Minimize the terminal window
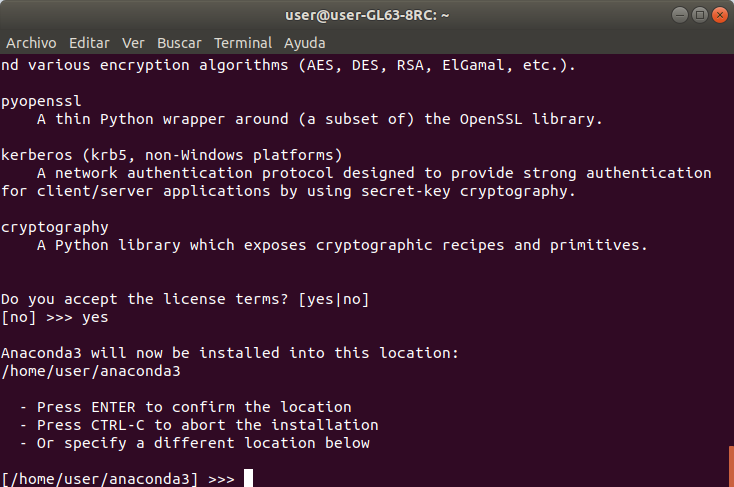Screen dimensions: 734x487 tap(680, 15)
